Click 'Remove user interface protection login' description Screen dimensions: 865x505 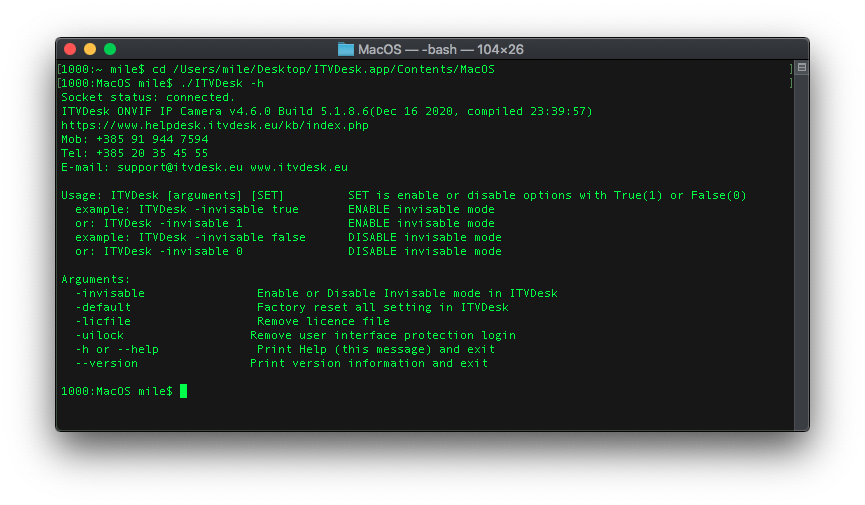click(383, 335)
